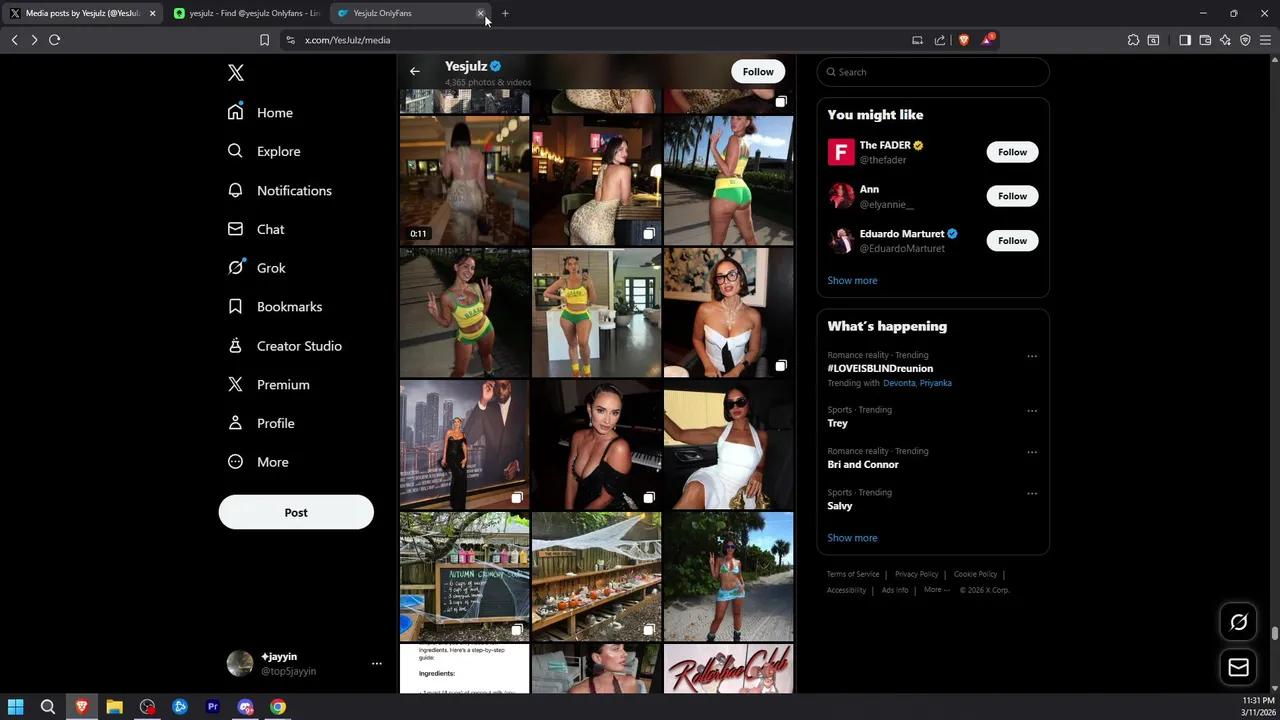Open the browser hamburger main menu

[x=1265, y=40]
